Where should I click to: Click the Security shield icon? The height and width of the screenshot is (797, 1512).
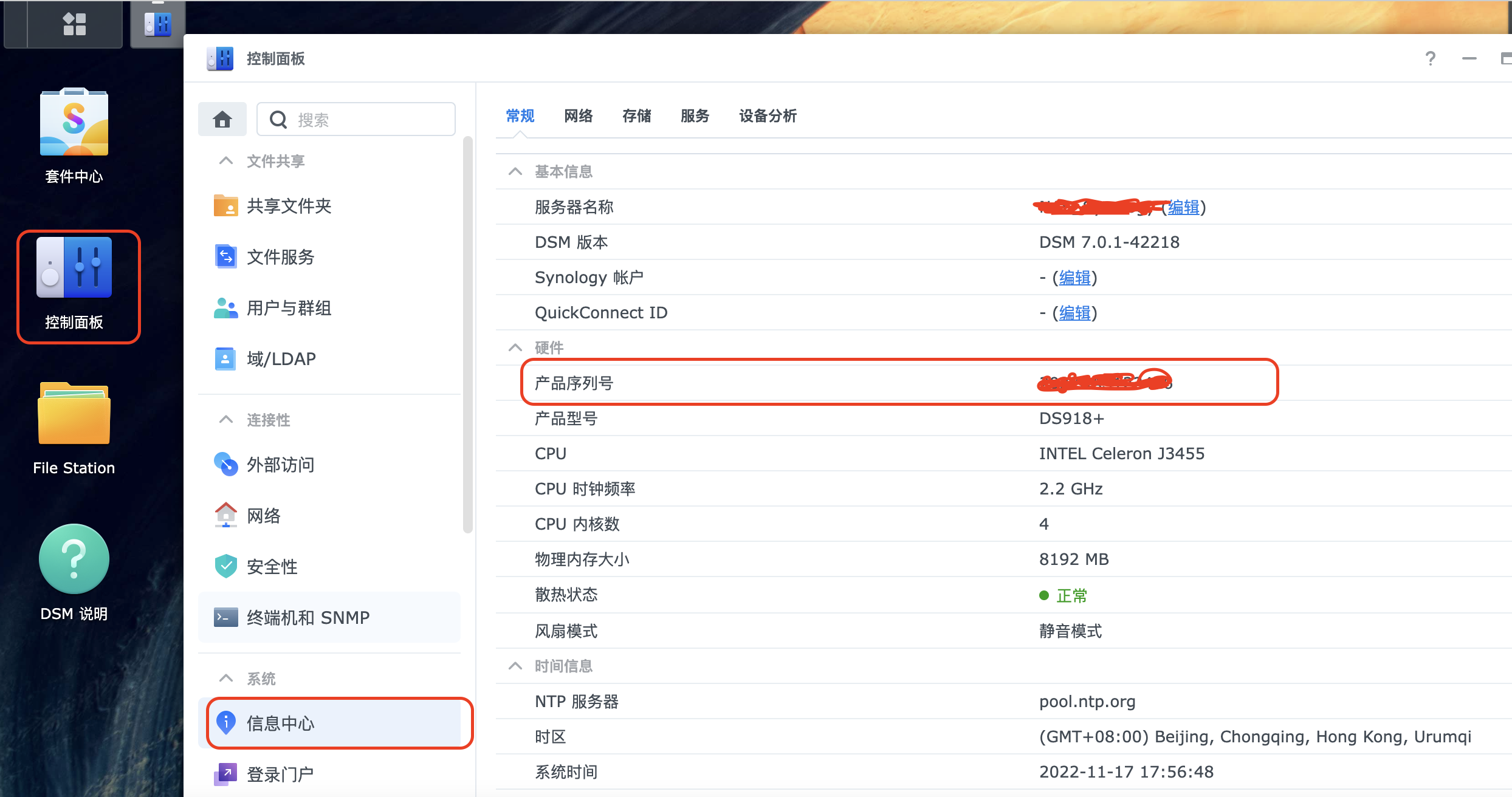[225, 566]
